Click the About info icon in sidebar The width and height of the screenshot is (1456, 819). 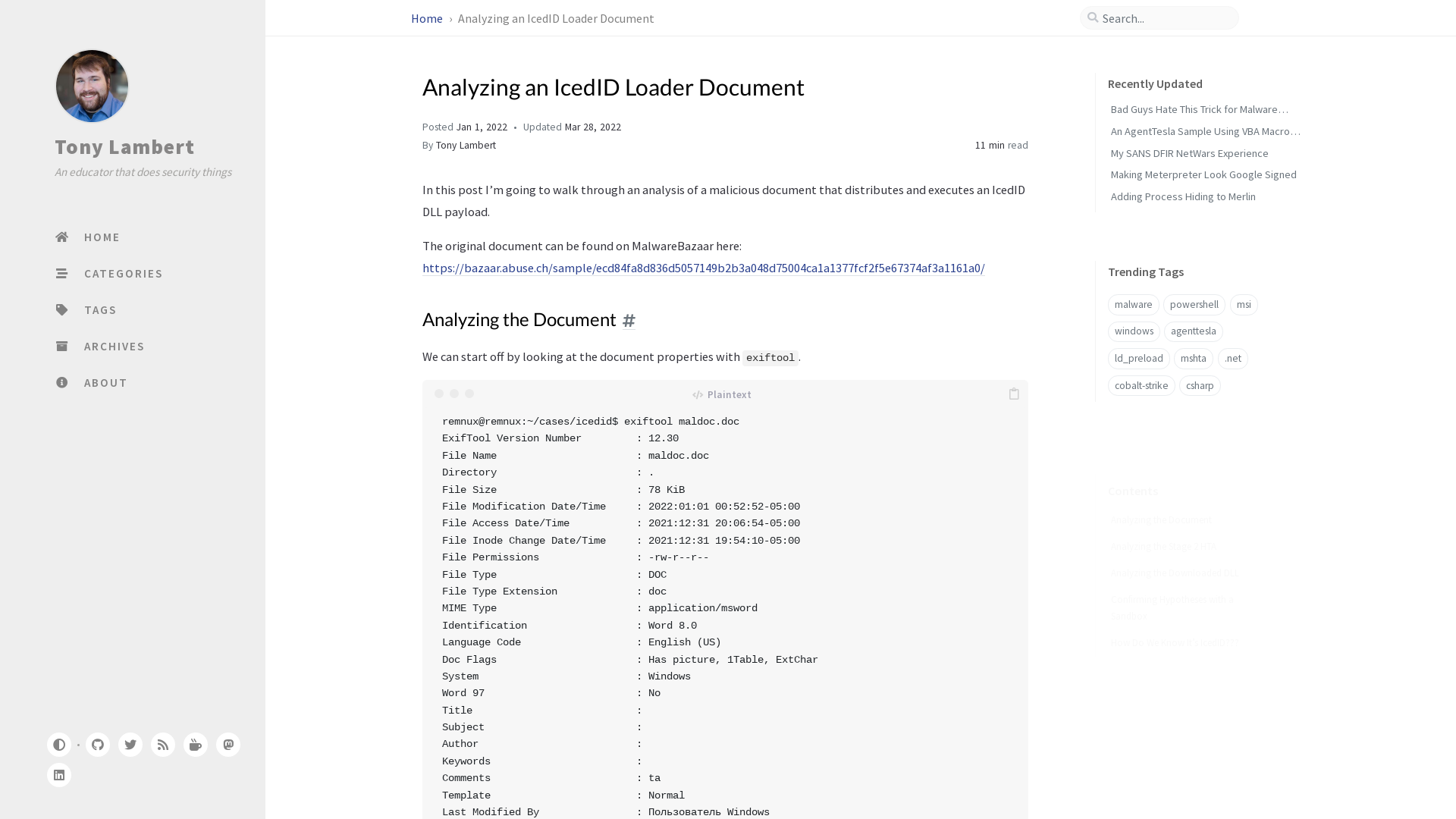pyautogui.click(x=62, y=383)
